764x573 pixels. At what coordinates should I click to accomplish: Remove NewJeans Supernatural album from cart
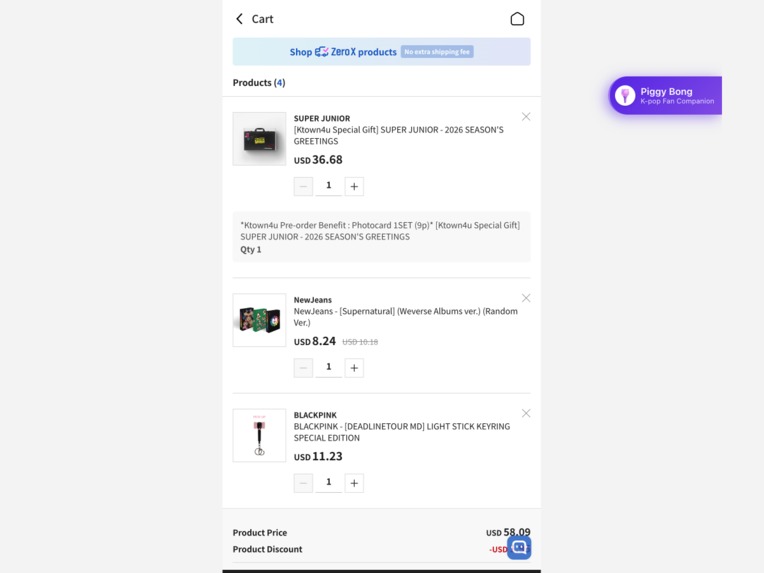pyautogui.click(x=526, y=298)
